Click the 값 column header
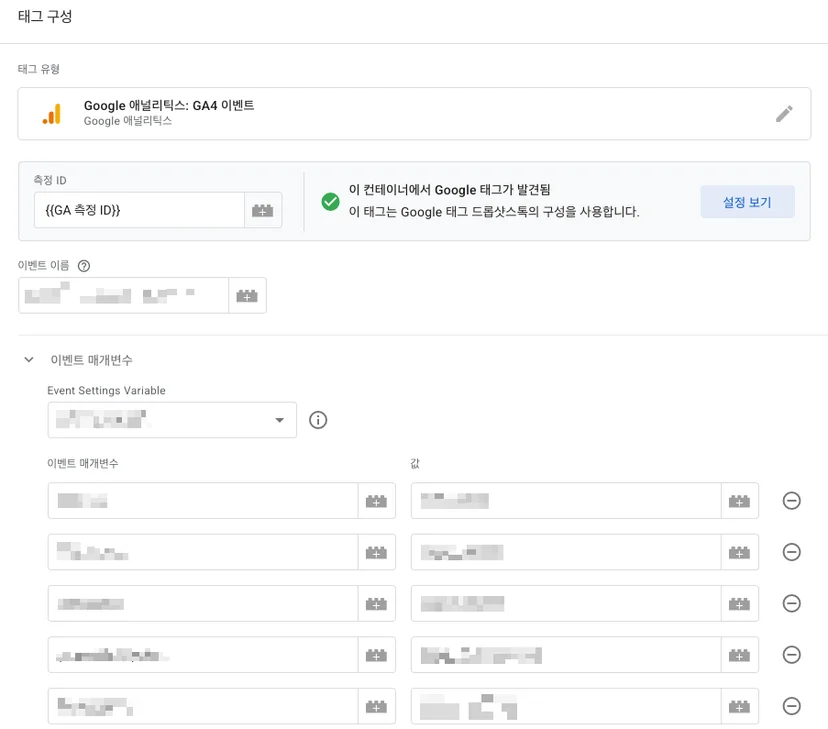 point(415,463)
